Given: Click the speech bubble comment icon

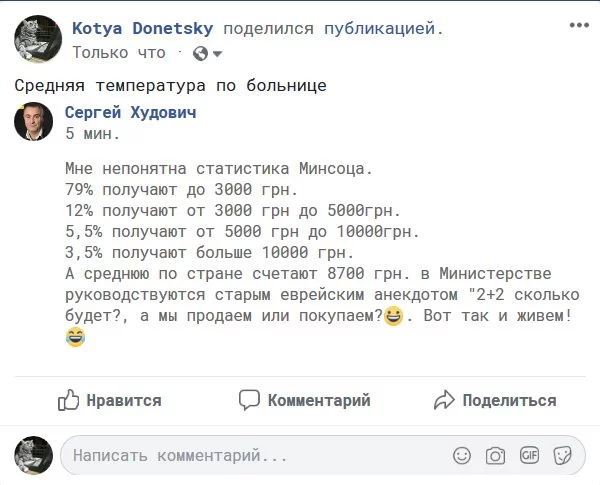Looking at the screenshot, I should pos(249,400).
